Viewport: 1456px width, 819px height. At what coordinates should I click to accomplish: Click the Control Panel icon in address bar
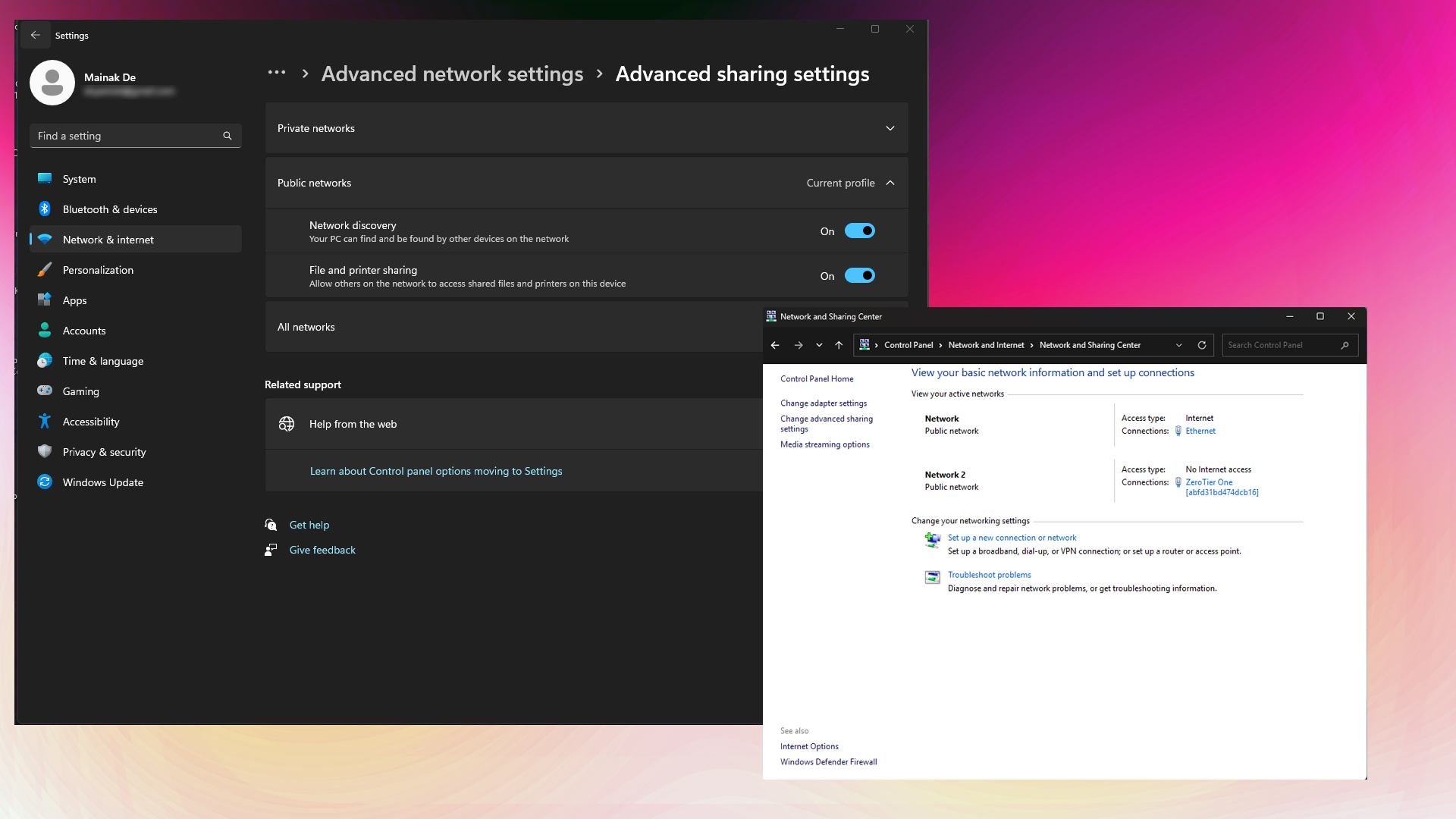[x=864, y=345]
